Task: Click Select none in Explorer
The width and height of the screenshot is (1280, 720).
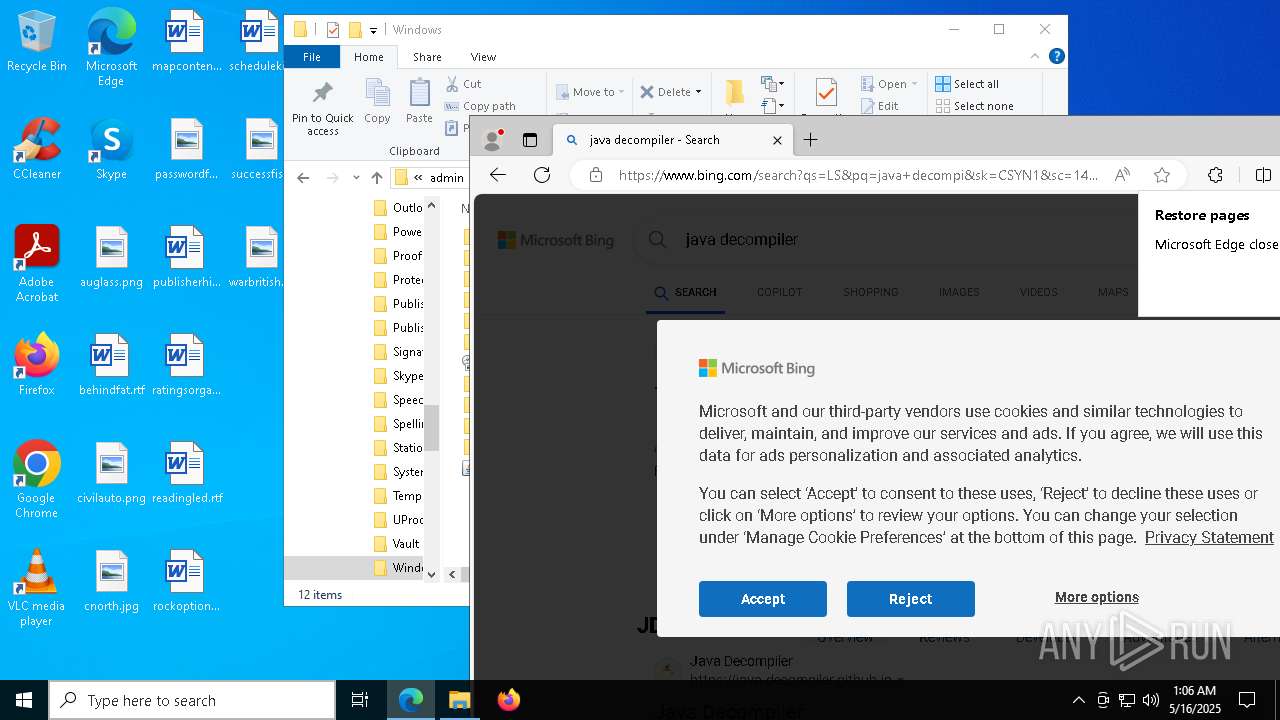Action: pos(974,106)
